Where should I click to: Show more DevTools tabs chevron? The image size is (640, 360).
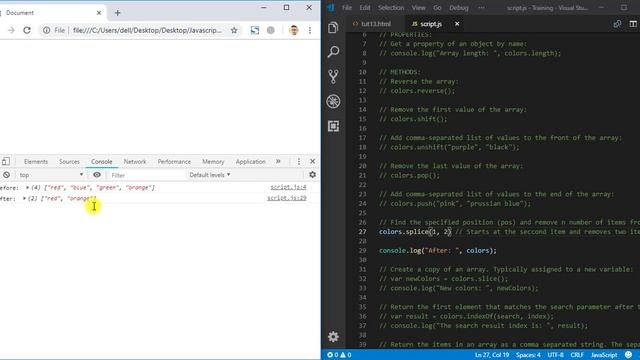(278, 161)
